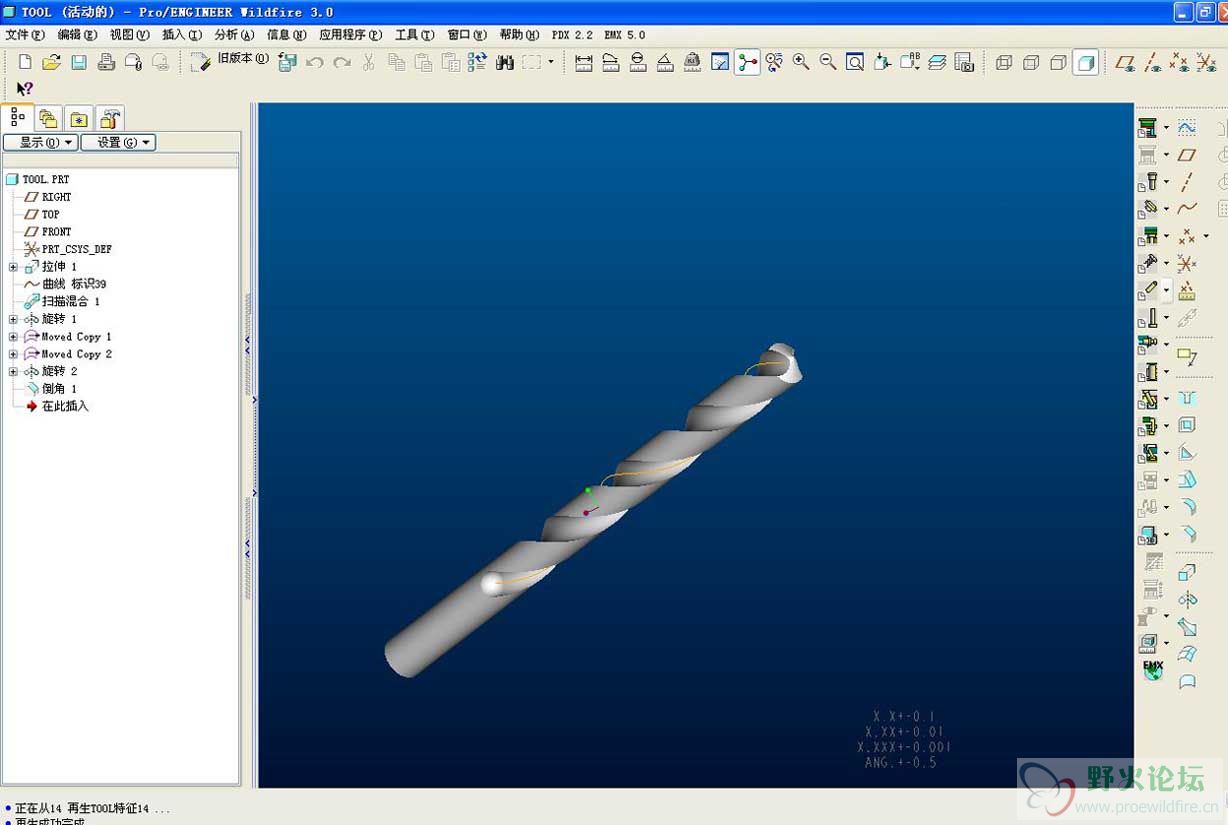Select the PRT_CSYS_DEF item in tree

point(76,249)
